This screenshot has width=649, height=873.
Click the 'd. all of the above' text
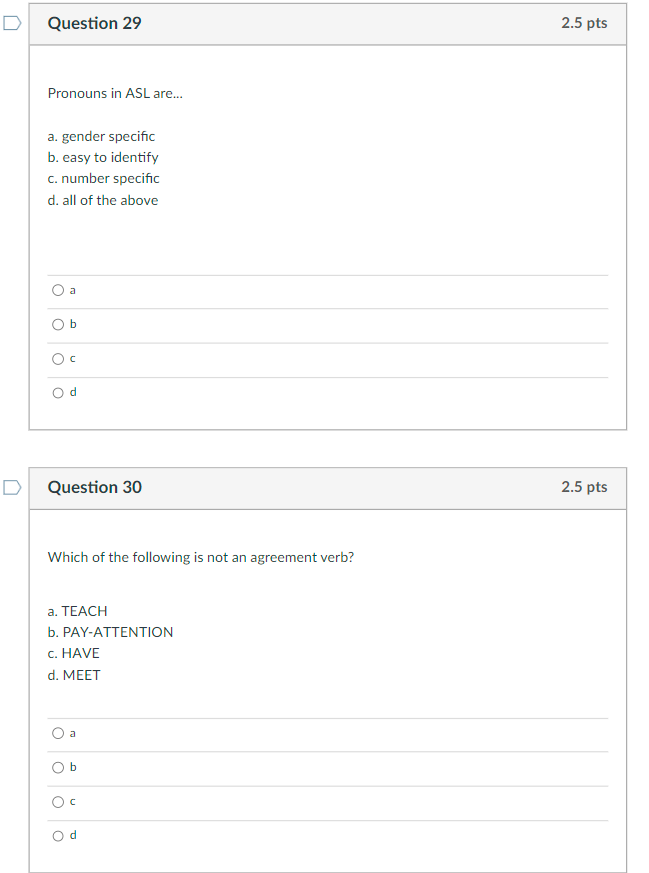point(102,200)
